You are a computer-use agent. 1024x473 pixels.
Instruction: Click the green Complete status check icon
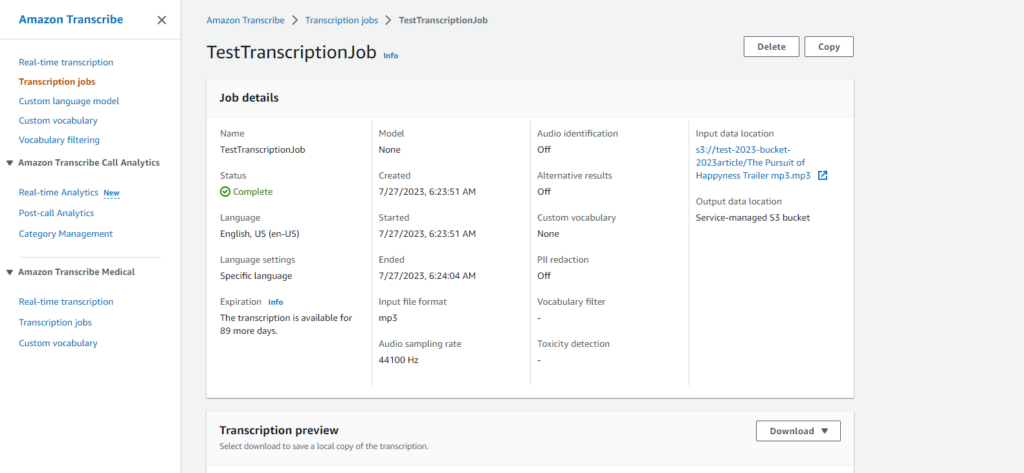coord(225,191)
